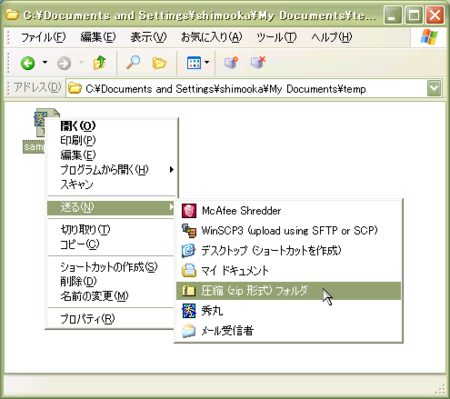This screenshot has height=399, width=450.
Task: Choose 開く(O) in context menu
Action: 111,126
